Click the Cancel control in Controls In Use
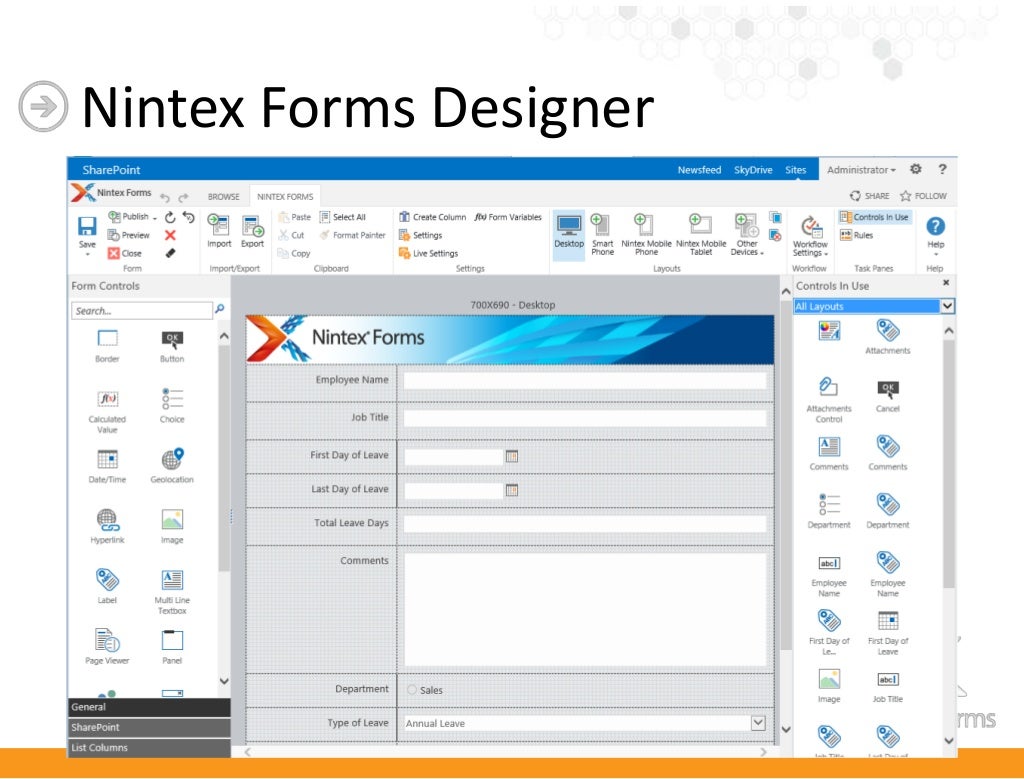Image resolution: width=1024 pixels, height=779 pixels. pos(888,396)
